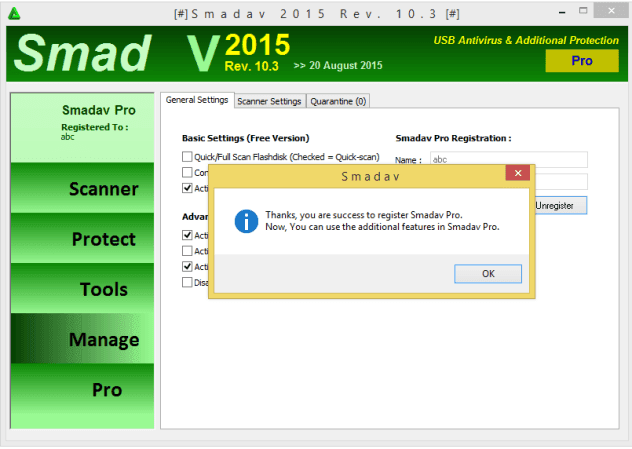Check the Disa... checkbox in Advanced settings

(187, 282)
